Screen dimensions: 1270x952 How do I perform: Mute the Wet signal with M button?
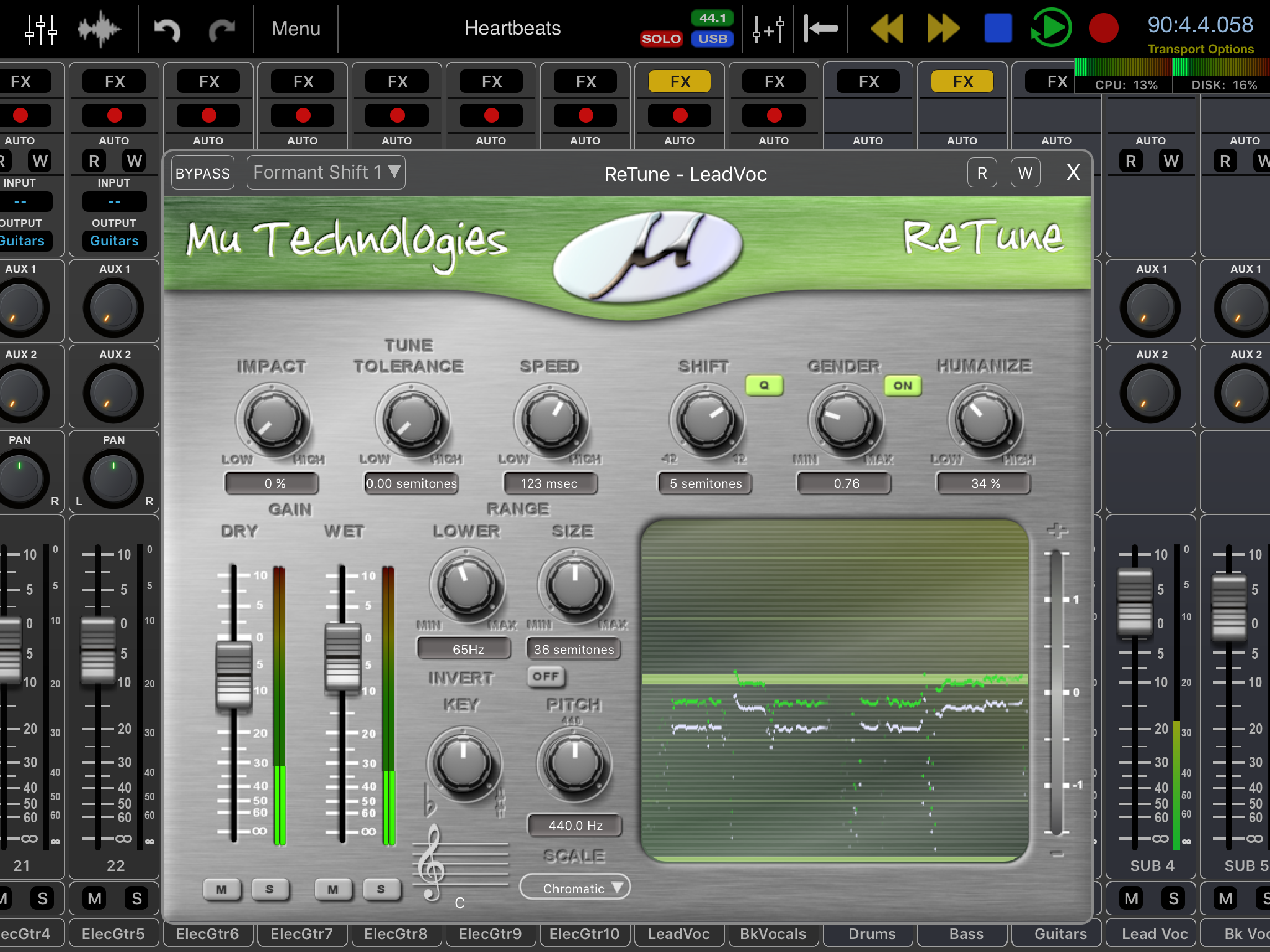click(333, 889)
